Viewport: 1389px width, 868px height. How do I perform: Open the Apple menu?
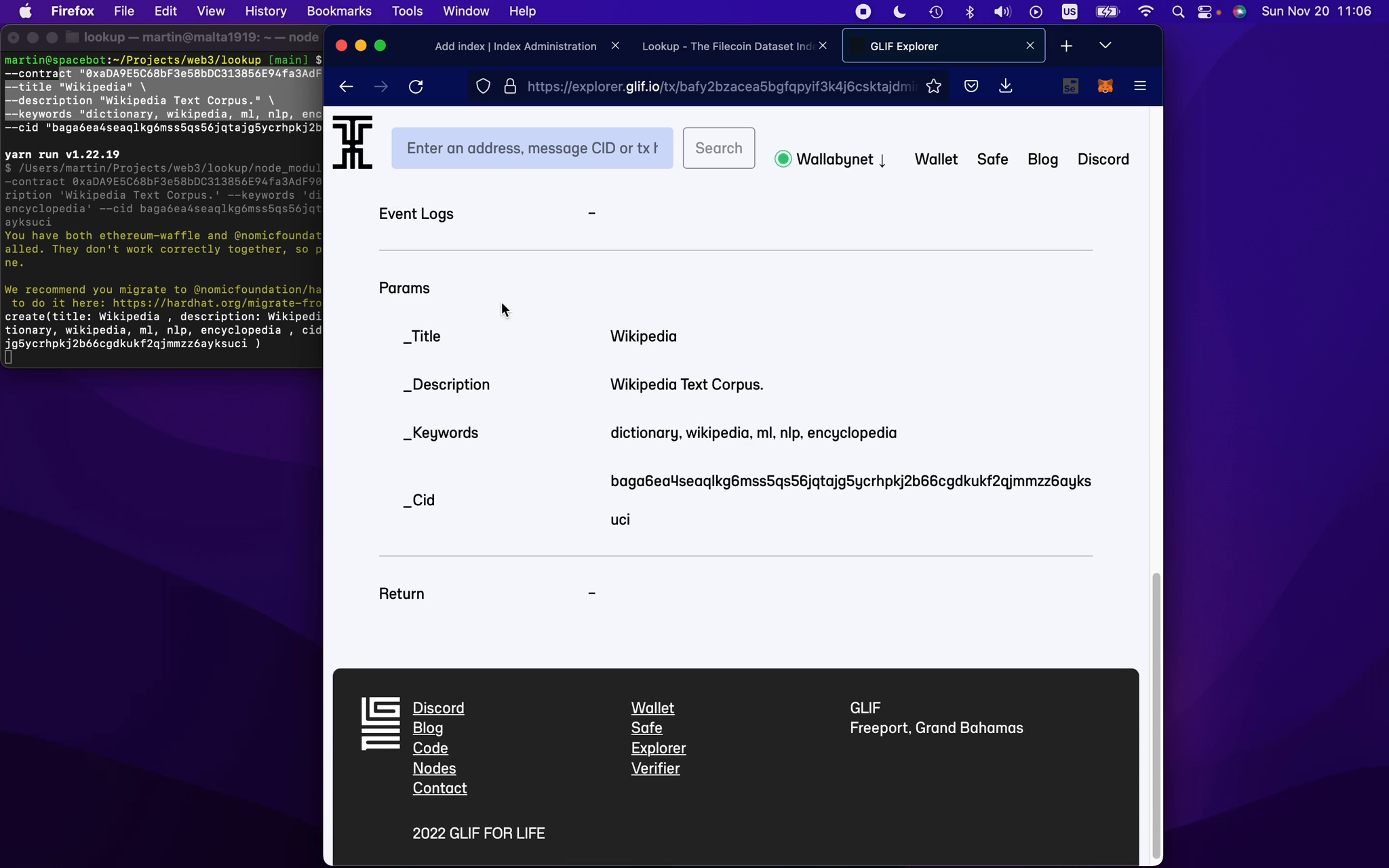coord(25,11)
